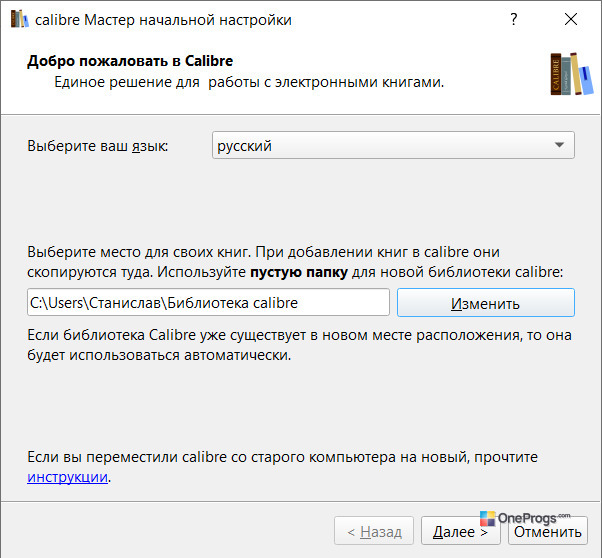Viewport: 602px width, 558px height.
Task: Click the disabled Назад button
Action: [x=374, y=531]
